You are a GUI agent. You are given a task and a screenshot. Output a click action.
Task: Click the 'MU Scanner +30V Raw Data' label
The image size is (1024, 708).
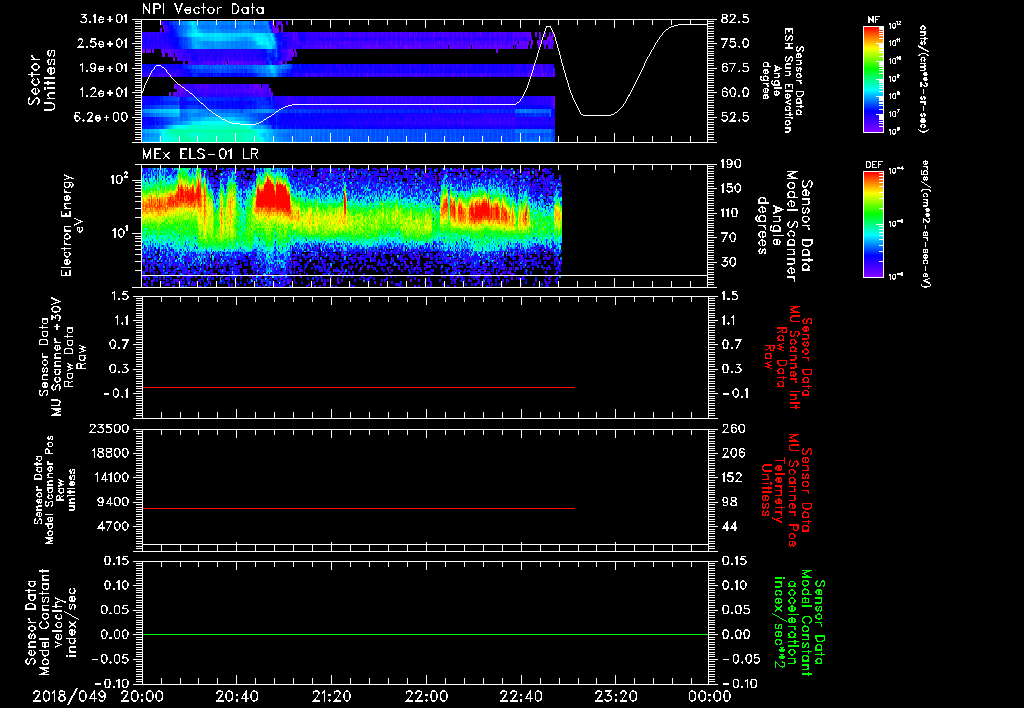[x=63, y=356]
